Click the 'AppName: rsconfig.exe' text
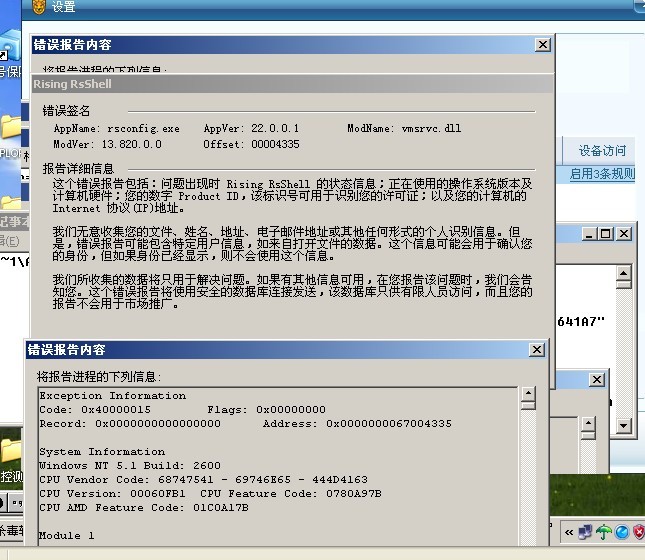 (x=116, y=128)
